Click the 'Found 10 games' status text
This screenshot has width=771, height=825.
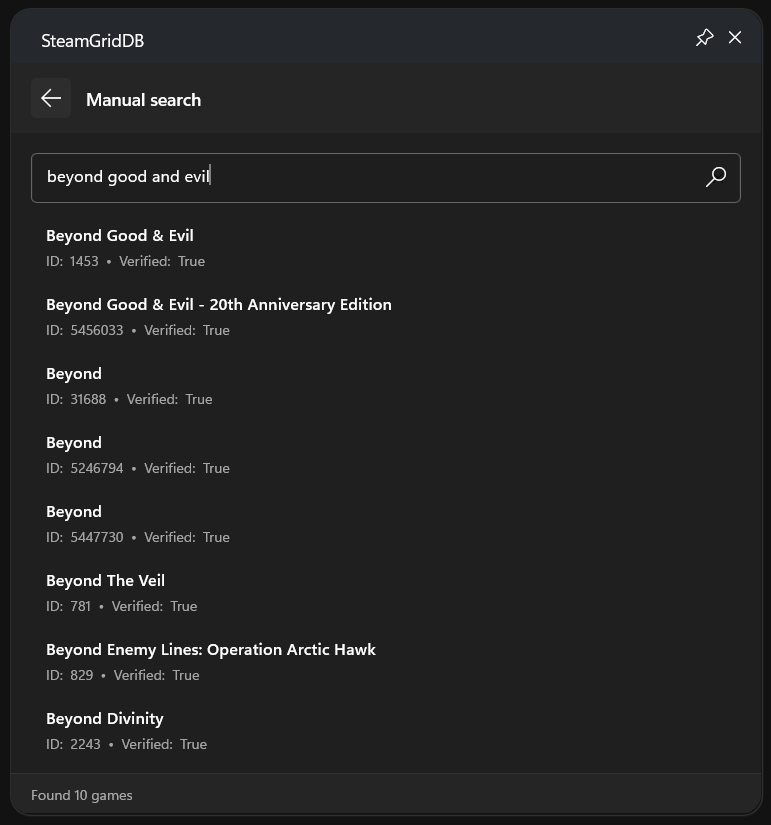click(82, 795)
